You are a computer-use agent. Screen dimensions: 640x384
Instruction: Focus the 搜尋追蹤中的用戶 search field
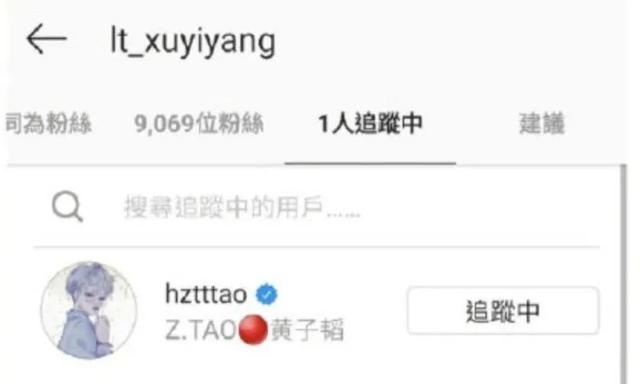[x=317, y=207]
